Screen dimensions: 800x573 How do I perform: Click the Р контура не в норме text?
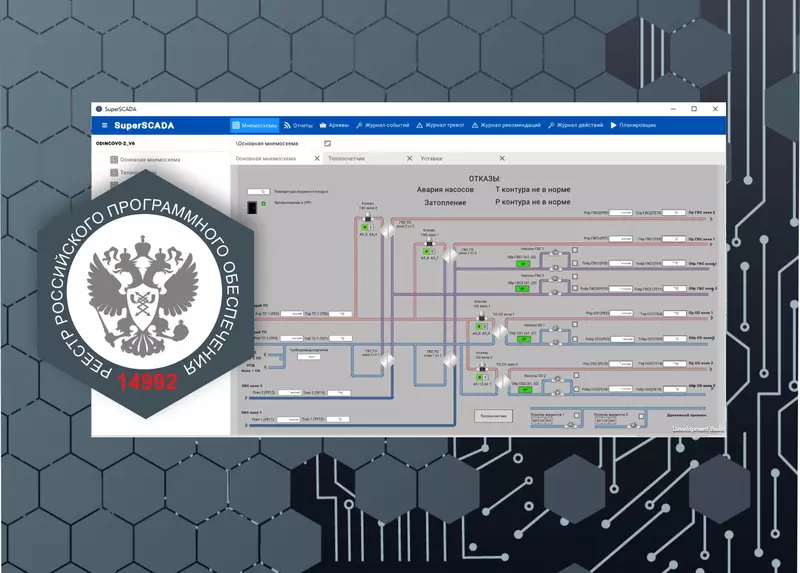tap(533, 202)
